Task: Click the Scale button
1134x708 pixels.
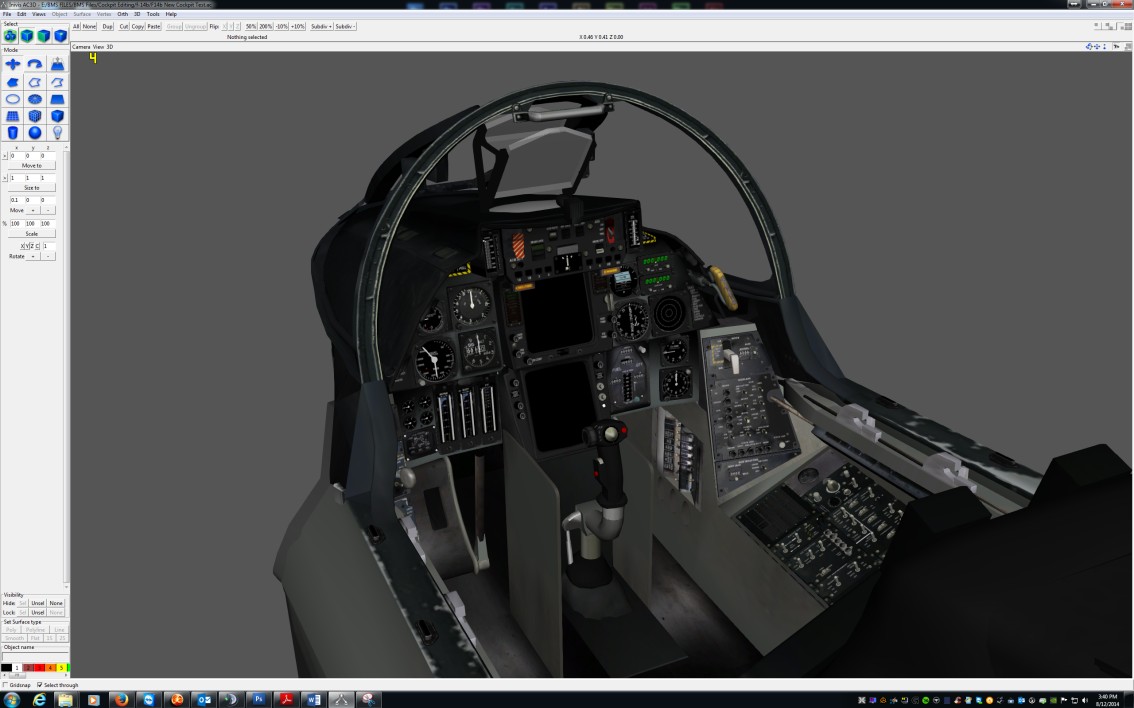Action: [32, 234]
